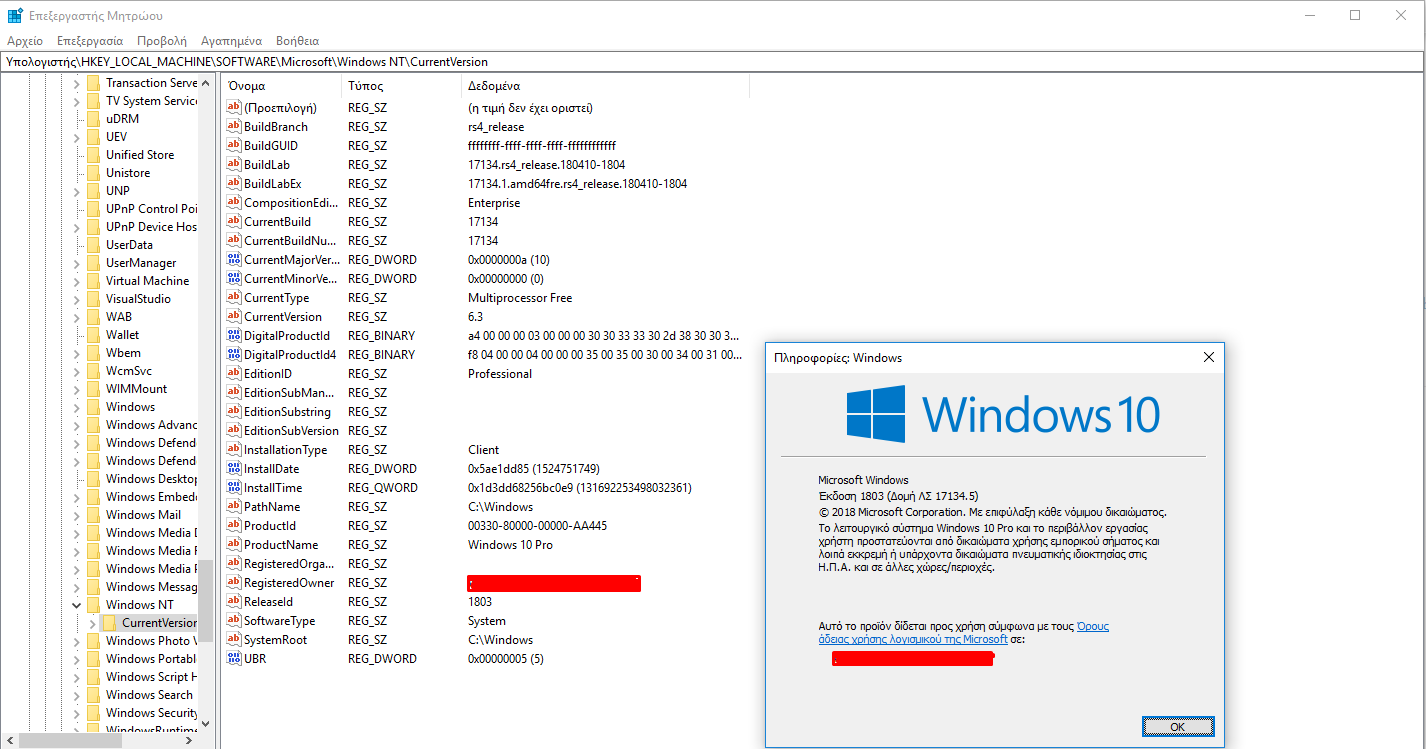Viewport: 1426px width, 749px height.
Task: Click the RegisteredOwner string value icon
Action: (x=234, y=583)
